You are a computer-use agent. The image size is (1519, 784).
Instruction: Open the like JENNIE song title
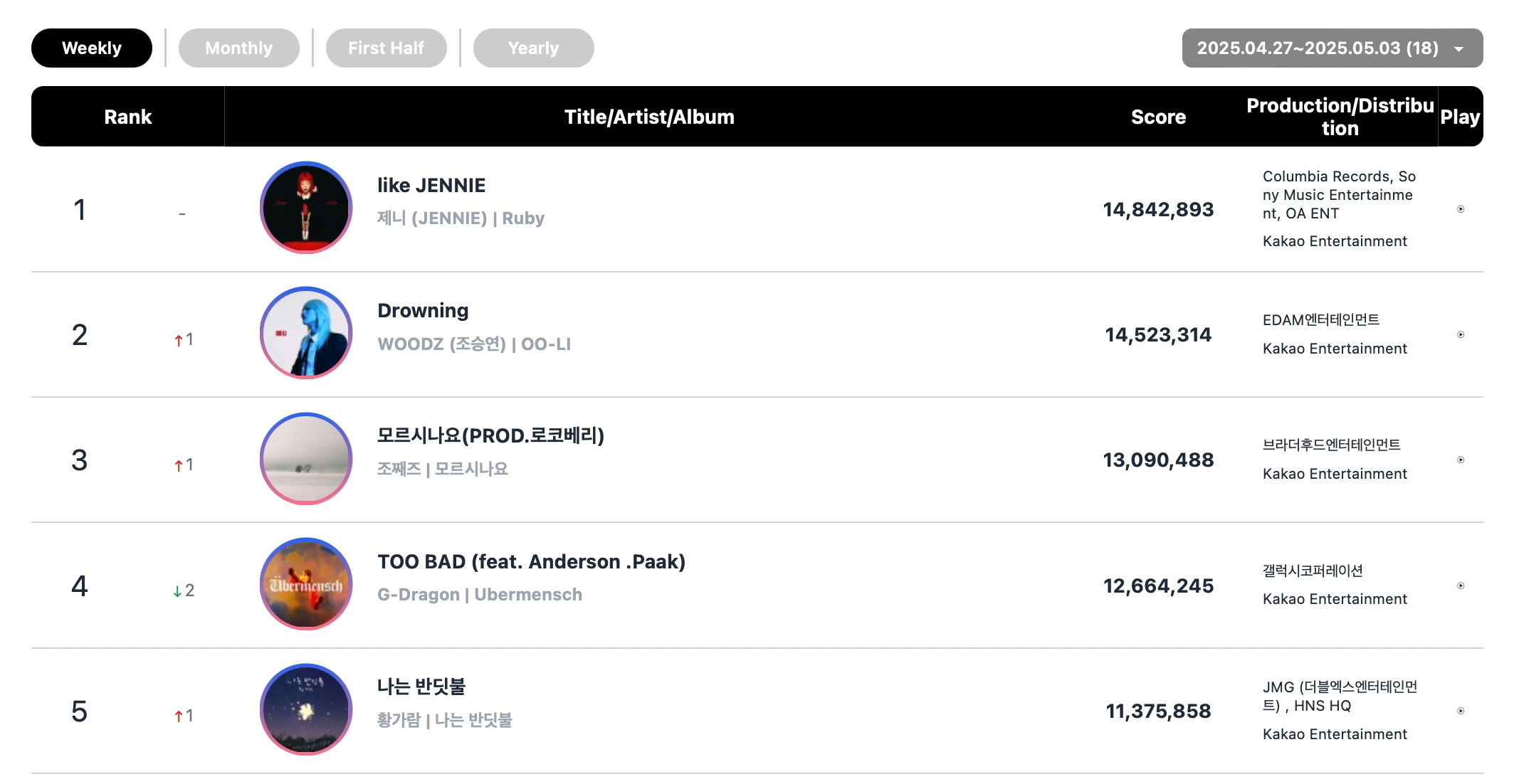click(x=431, y=185)
